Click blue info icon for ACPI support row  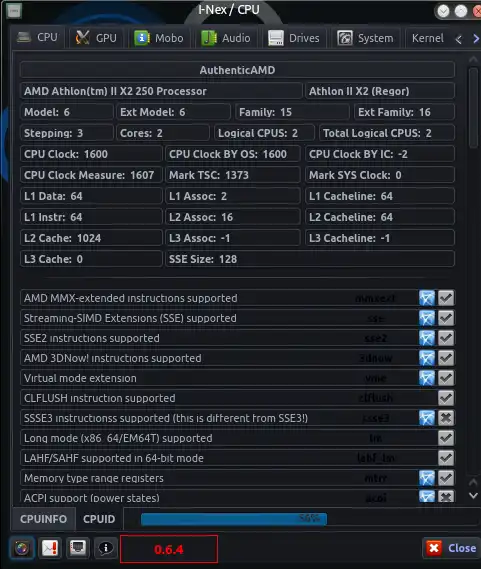click(427, 496)
